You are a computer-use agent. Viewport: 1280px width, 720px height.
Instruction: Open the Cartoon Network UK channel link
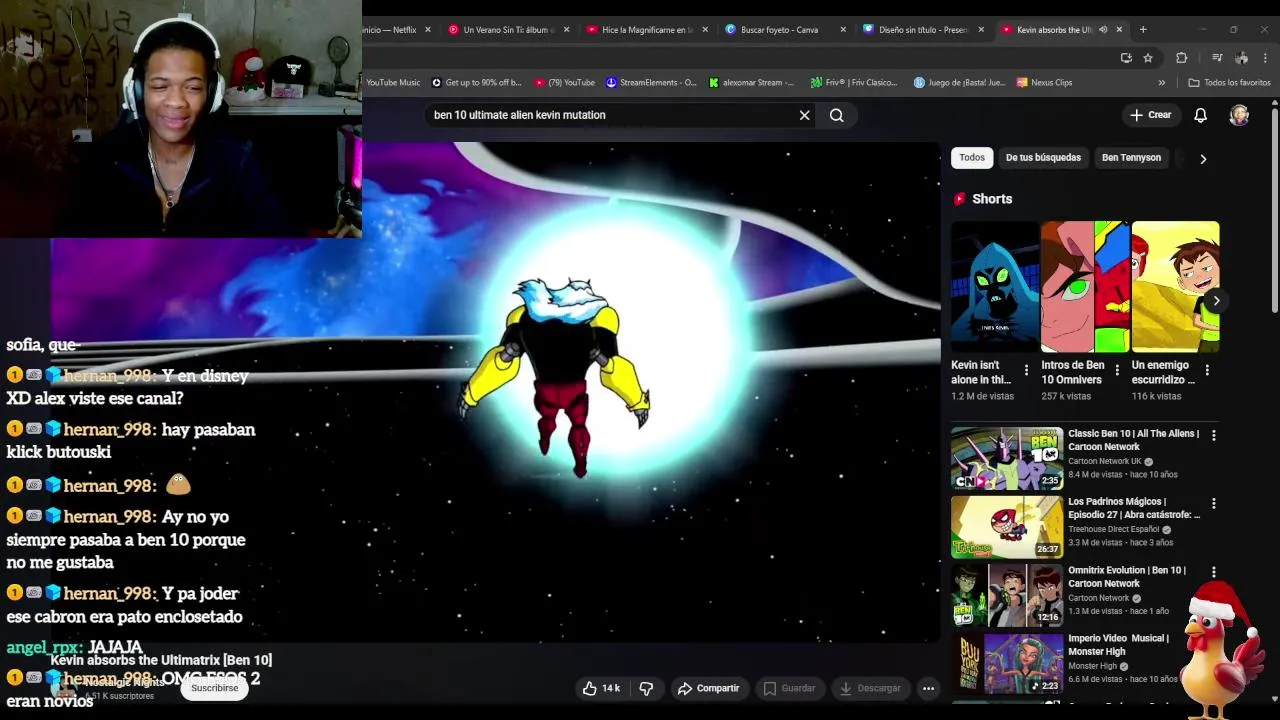(x=1104, y=461)
